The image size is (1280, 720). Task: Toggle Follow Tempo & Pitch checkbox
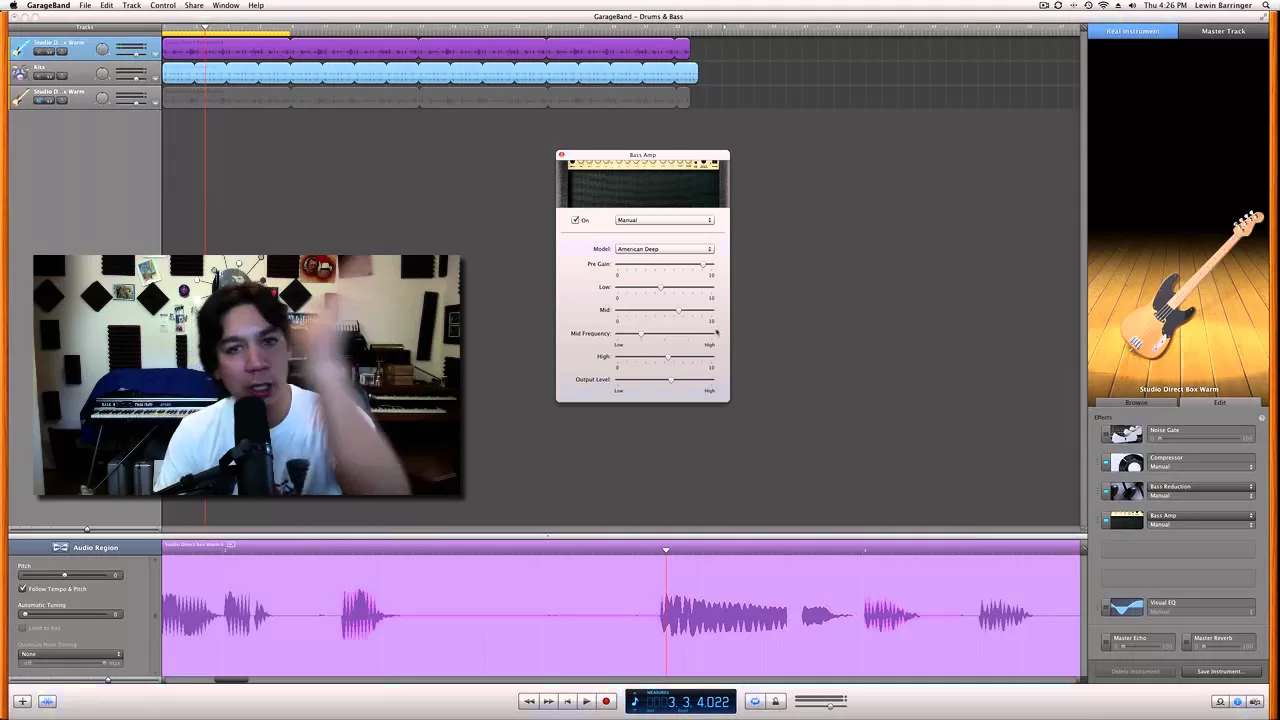[x=23, y=589]
